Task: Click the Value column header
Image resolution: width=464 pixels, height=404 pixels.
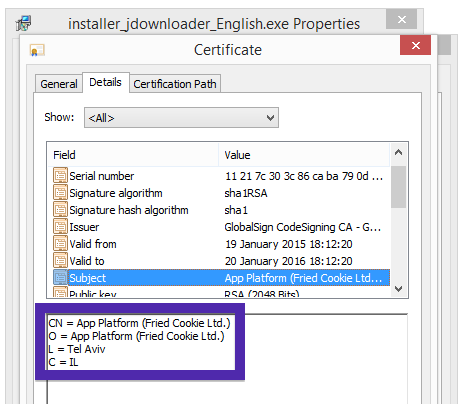Action: tap(304, 155)
